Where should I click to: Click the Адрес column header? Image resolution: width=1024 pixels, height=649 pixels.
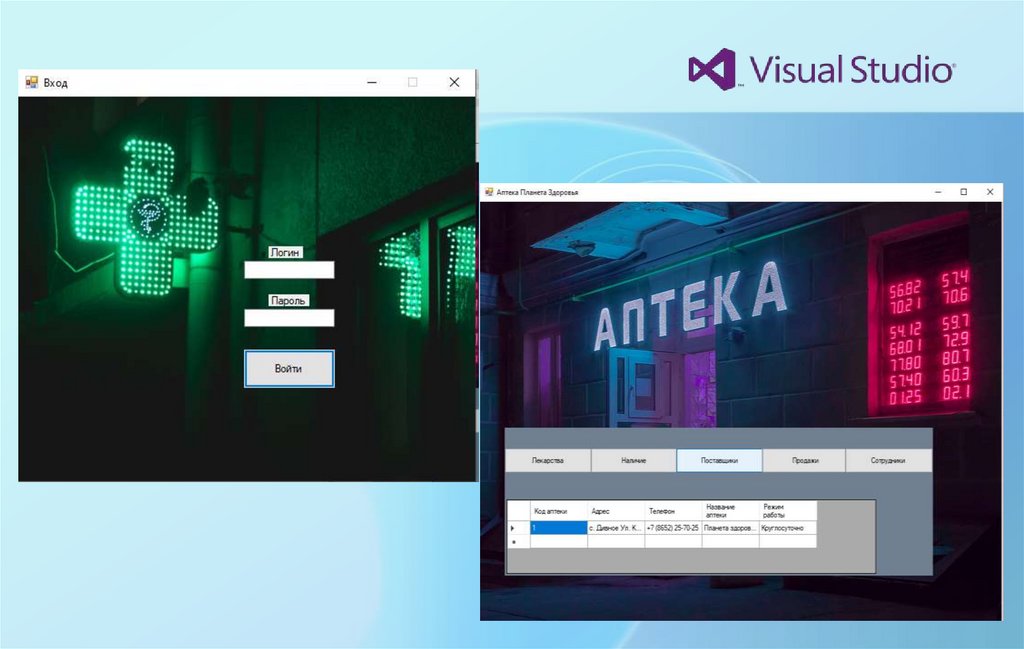(616, 511)
